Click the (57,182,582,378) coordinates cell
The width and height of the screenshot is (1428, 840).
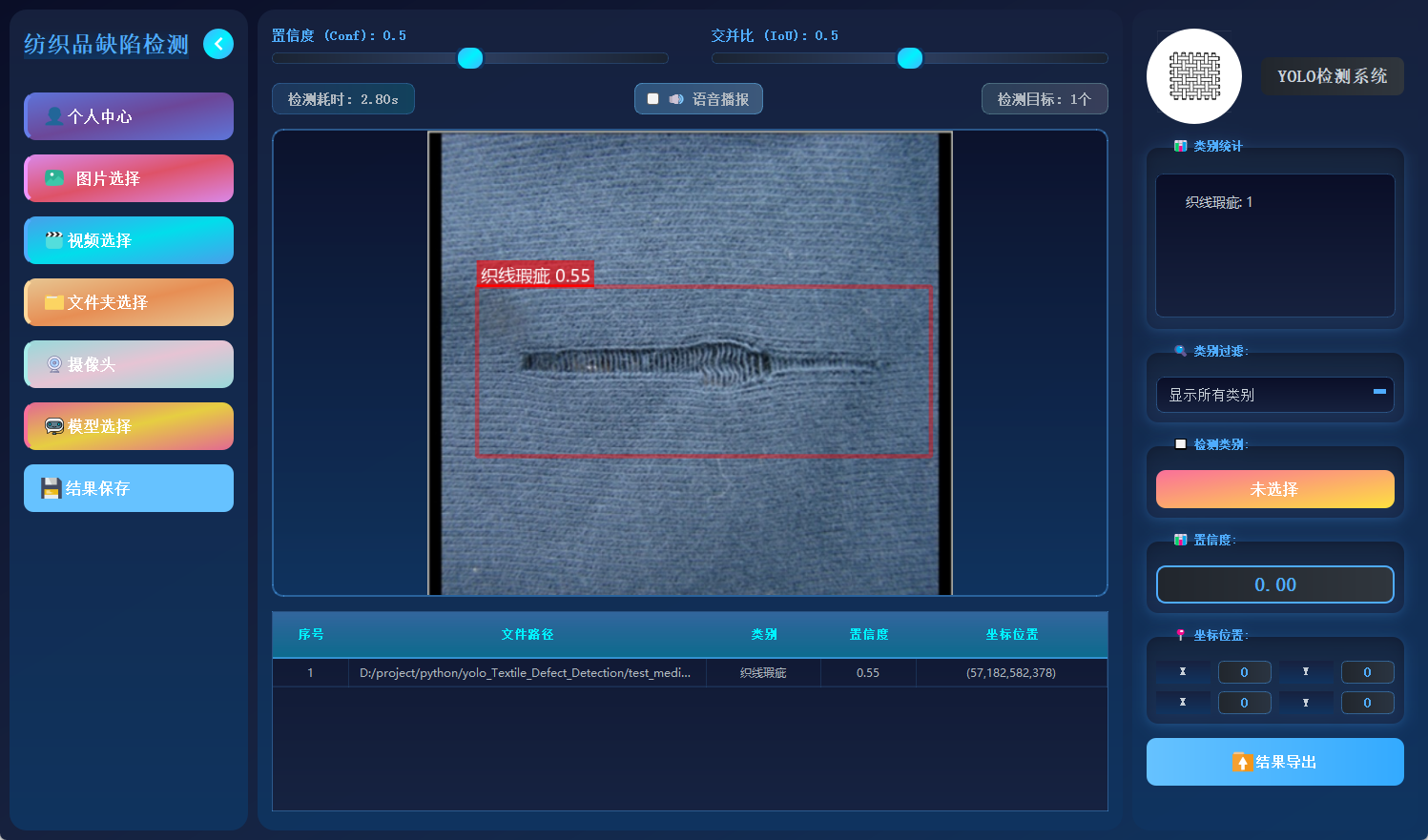(1012, 673)
